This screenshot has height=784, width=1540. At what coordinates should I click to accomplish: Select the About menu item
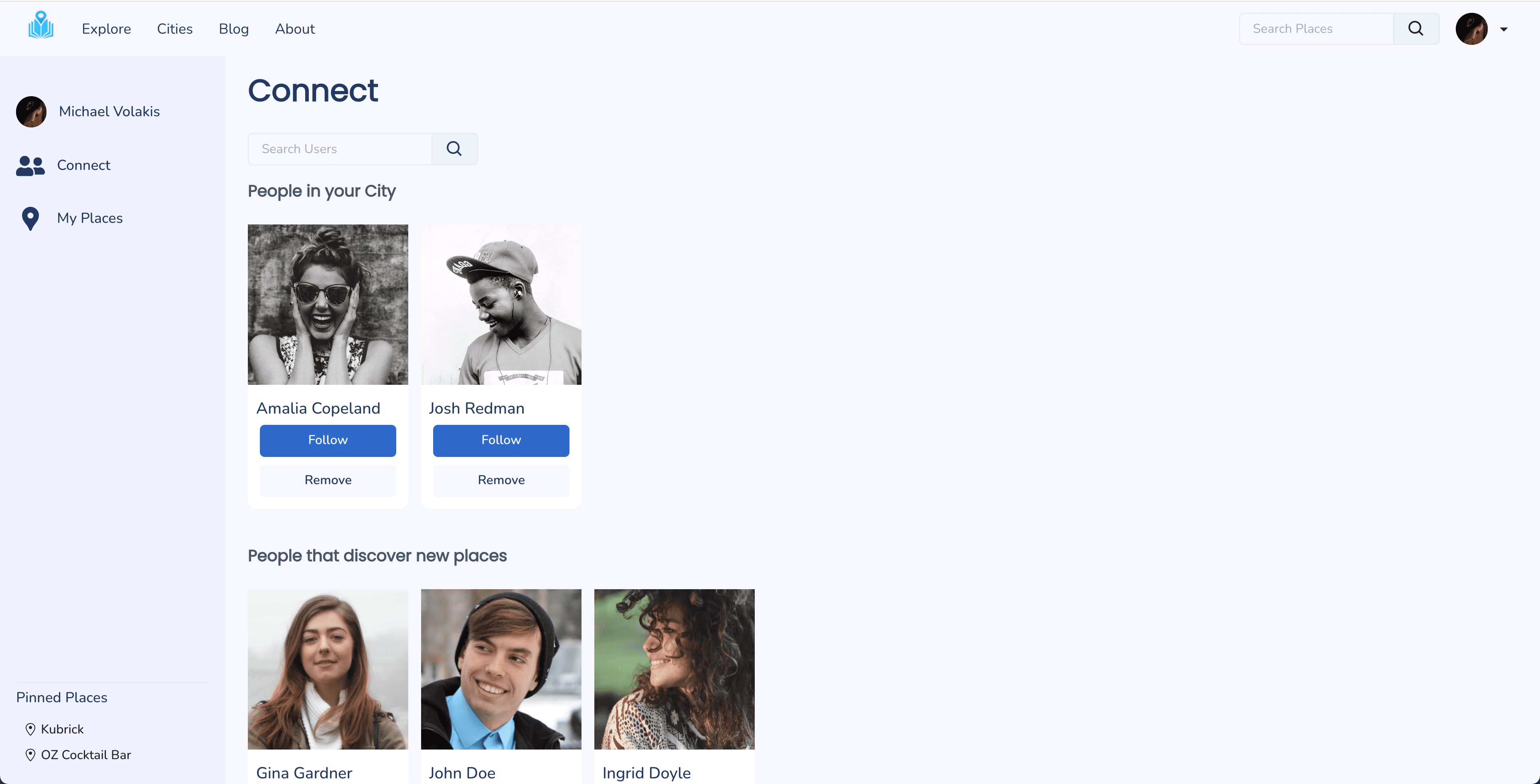295,28
